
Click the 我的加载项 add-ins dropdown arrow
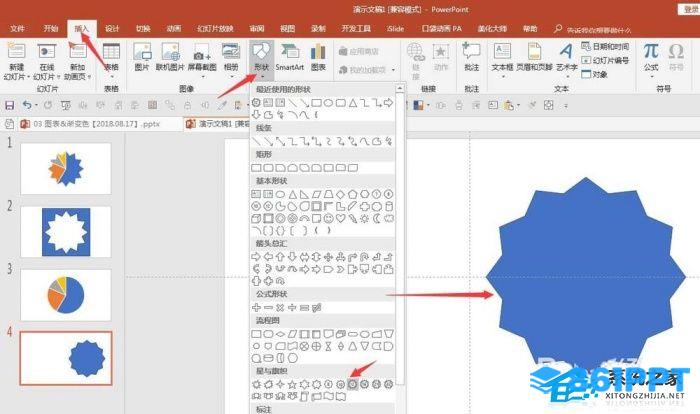(x=393, y=70)
